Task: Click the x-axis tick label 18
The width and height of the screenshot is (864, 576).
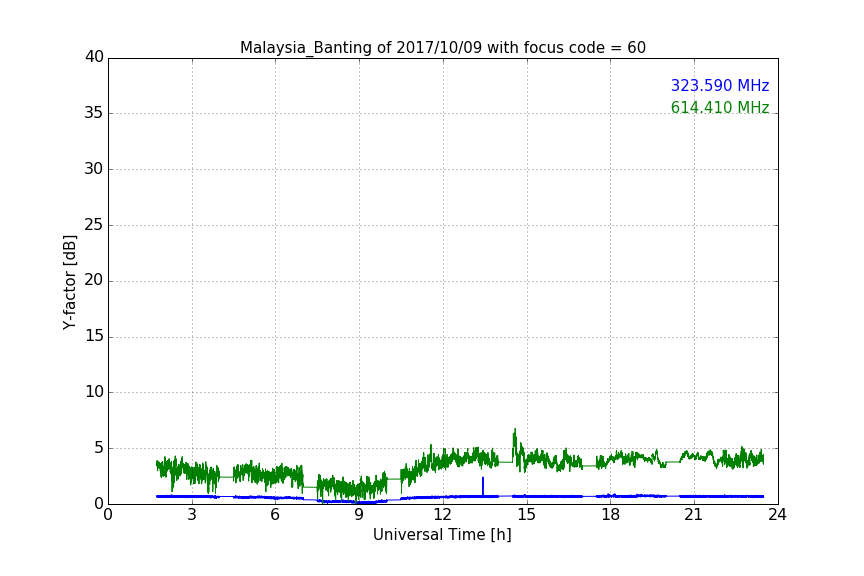Action: tap(611, 515)
